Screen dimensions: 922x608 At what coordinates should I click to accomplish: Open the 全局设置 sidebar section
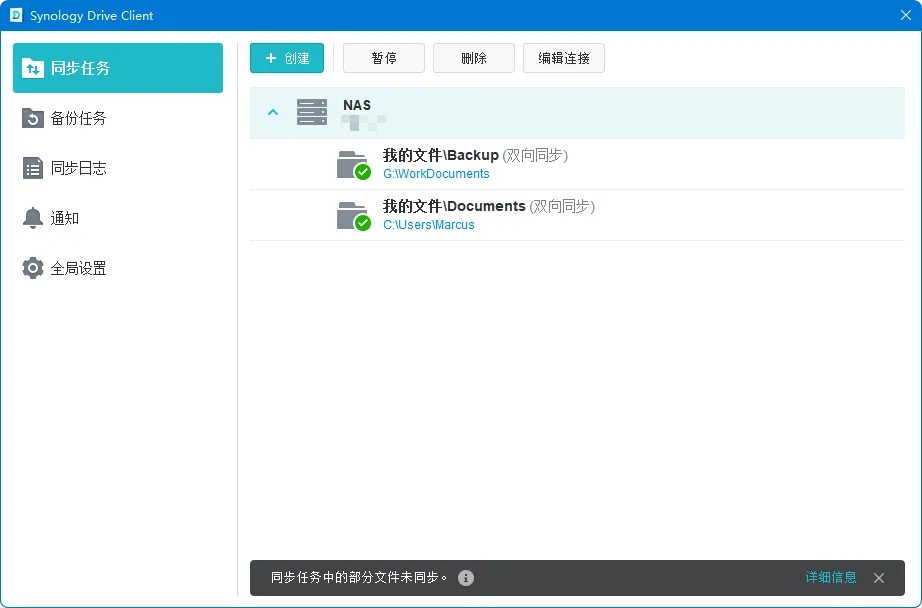[x=118, y=268]
